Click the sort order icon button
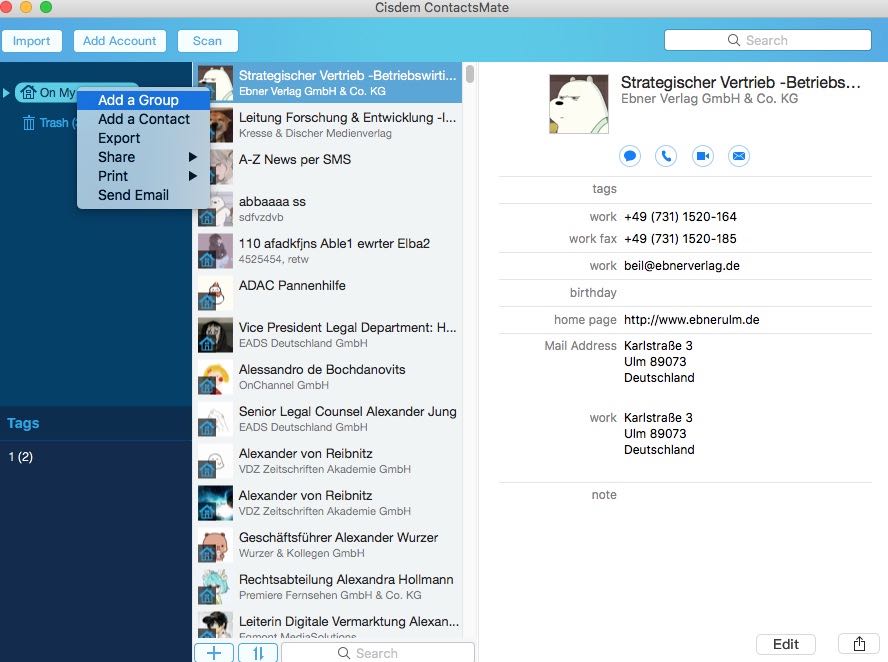 [258, 653]
